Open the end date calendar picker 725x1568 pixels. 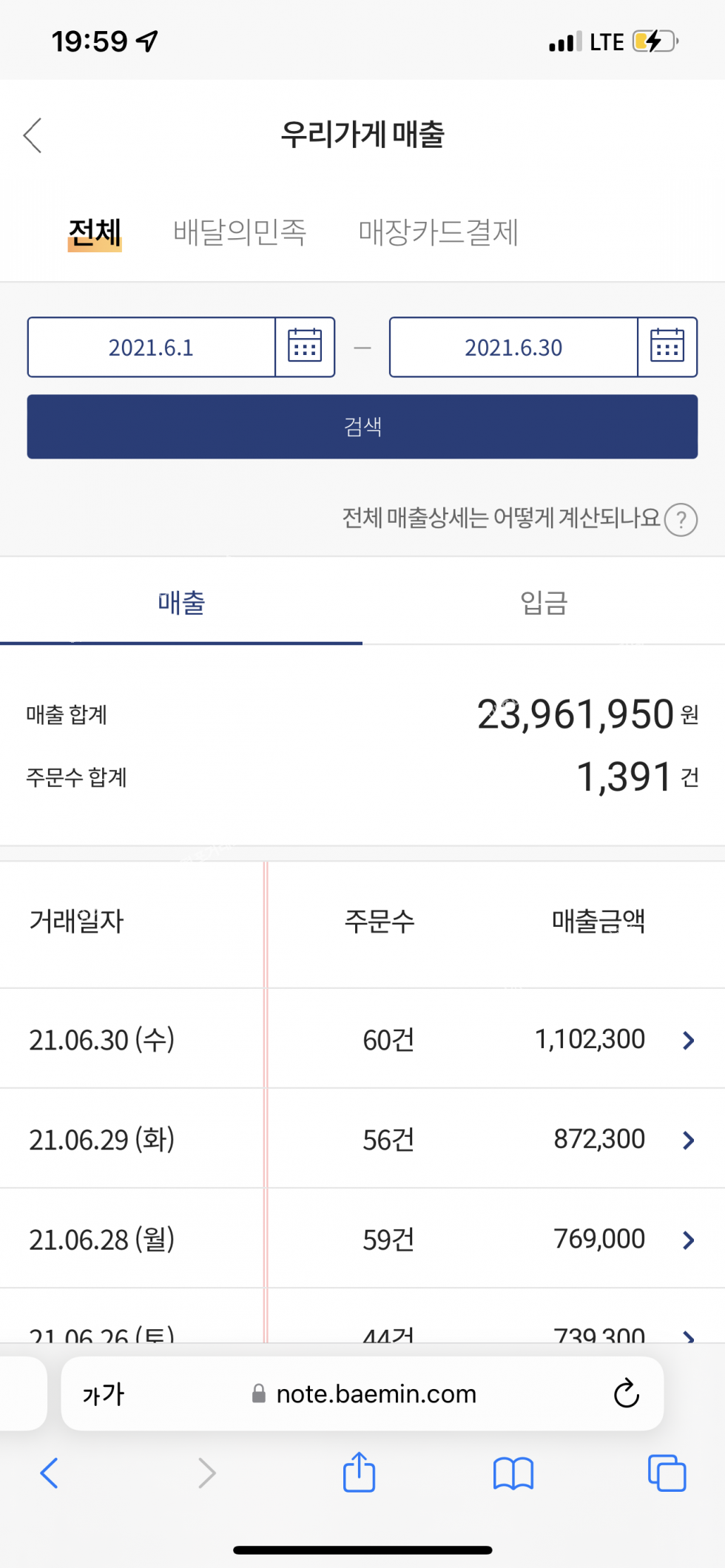667,347
